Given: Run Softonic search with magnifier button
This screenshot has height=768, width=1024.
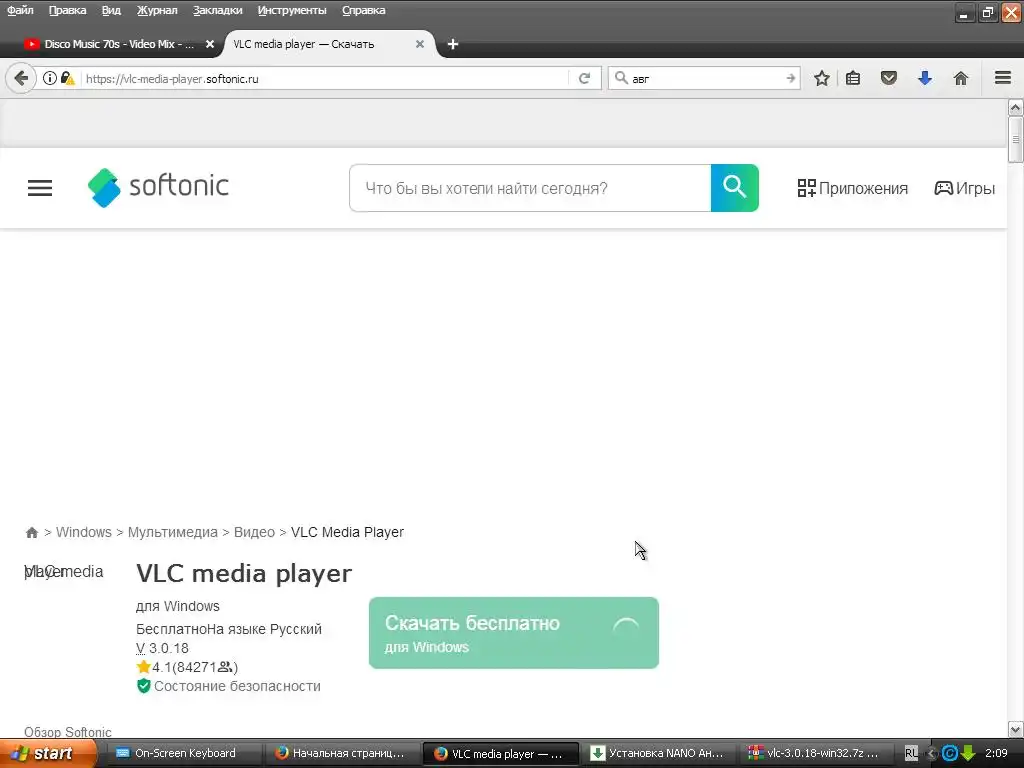Looking at the screenshot, I should [735, 188].
